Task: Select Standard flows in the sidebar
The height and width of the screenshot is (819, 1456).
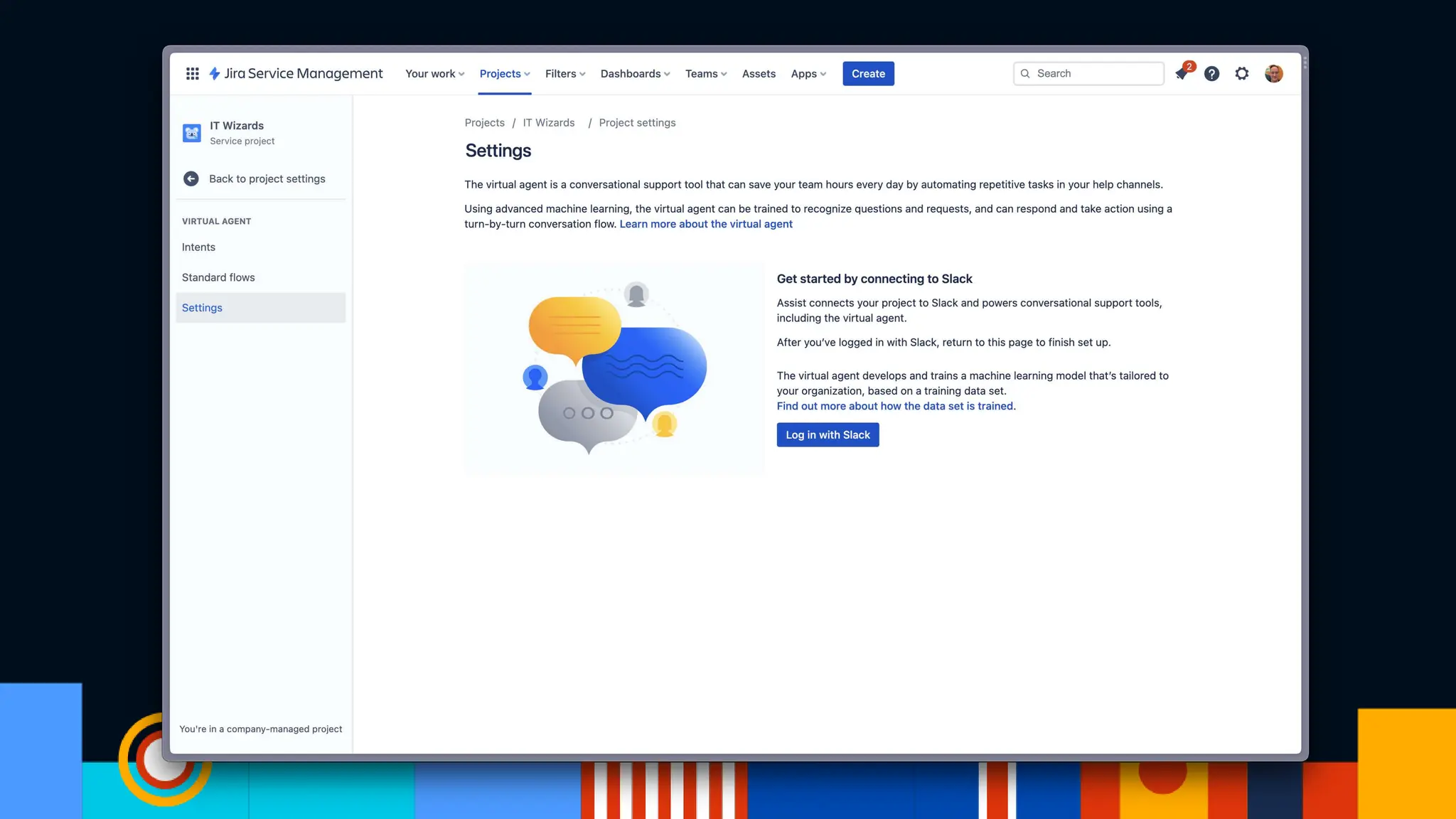Action: (x=218, y=277)
